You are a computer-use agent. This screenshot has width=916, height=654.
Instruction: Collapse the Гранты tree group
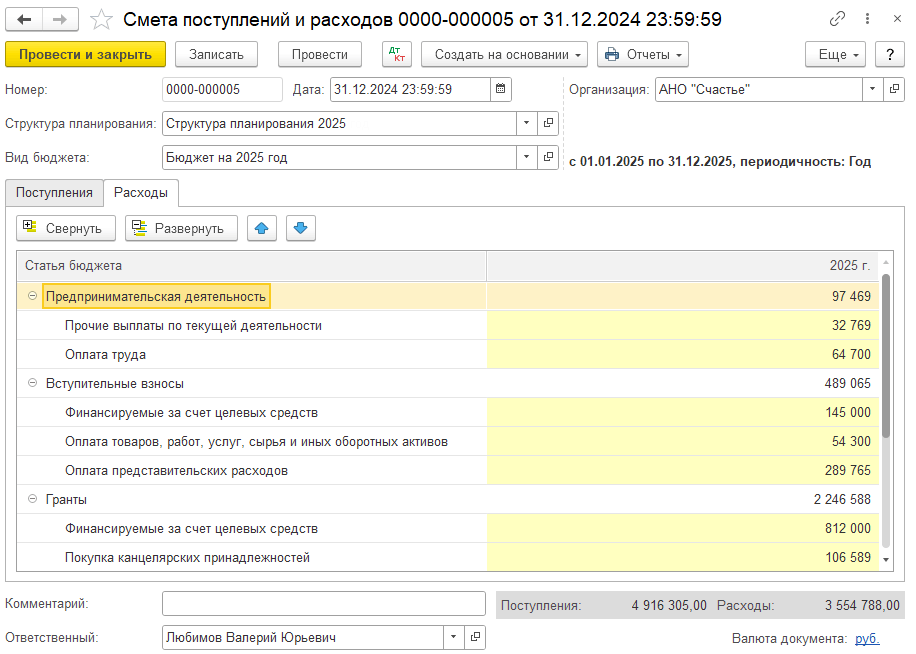pyautogui.click(x=33, y=499)
